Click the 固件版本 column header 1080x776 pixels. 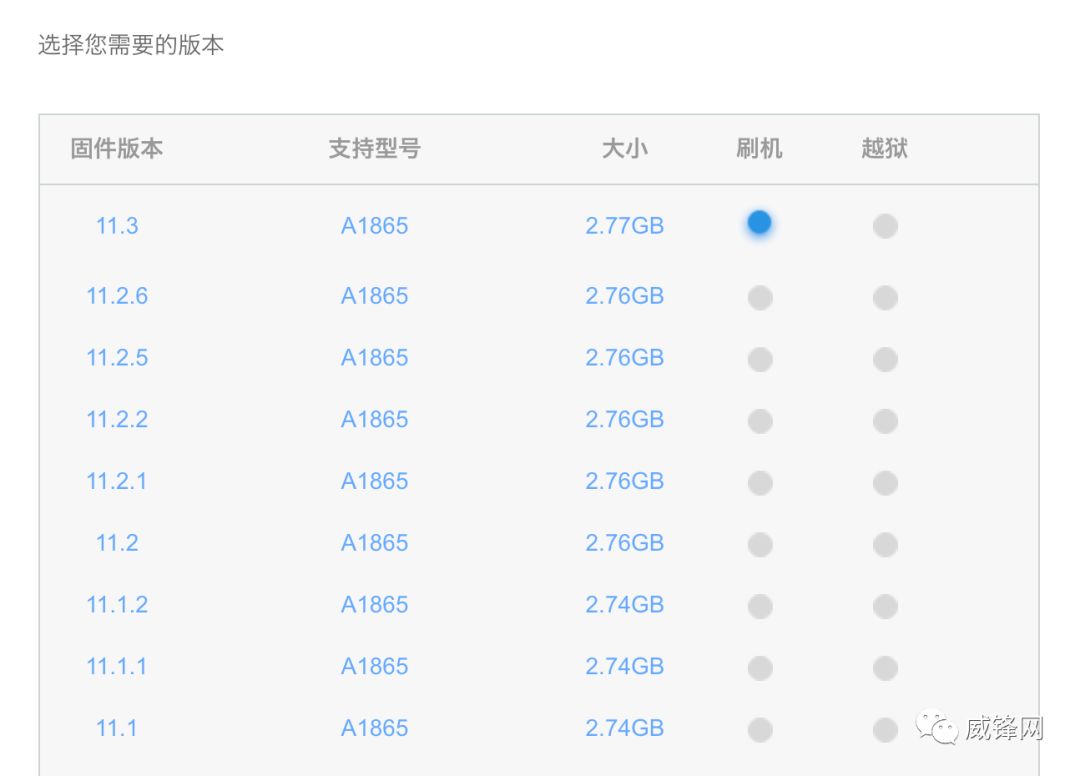point(117,149)
